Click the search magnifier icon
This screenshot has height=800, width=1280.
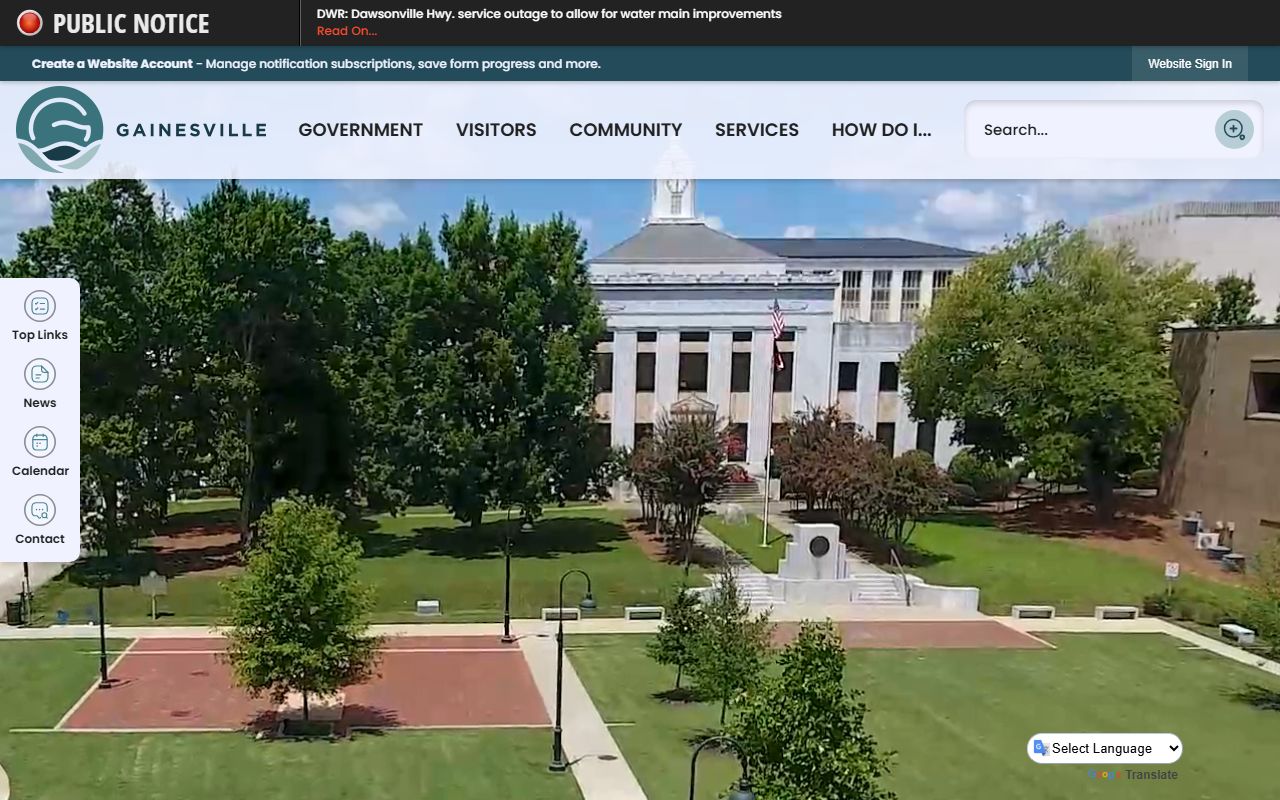pyautogui.click(x=1234, y=129)
